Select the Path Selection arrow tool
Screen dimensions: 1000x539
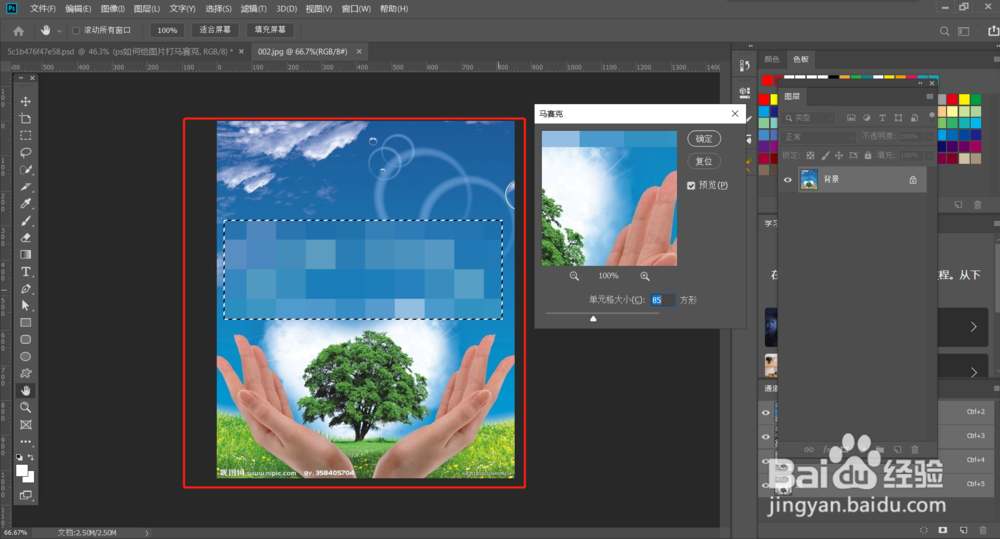tap(26, 306)
